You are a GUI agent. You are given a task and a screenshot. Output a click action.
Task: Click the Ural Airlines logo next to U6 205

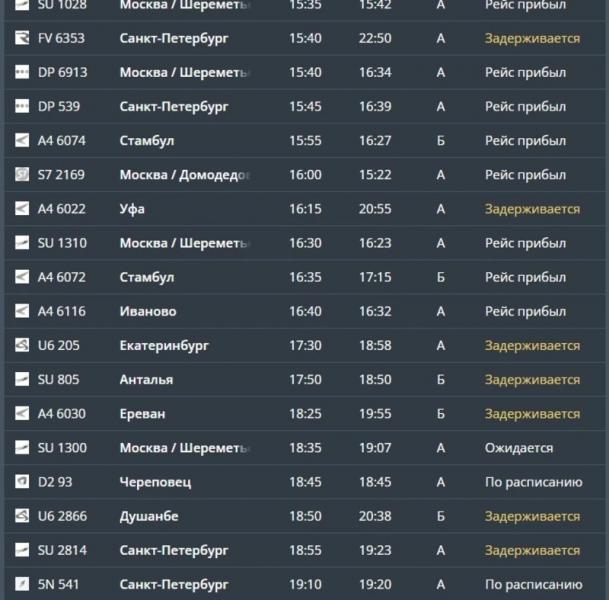(x=22, y=345)
